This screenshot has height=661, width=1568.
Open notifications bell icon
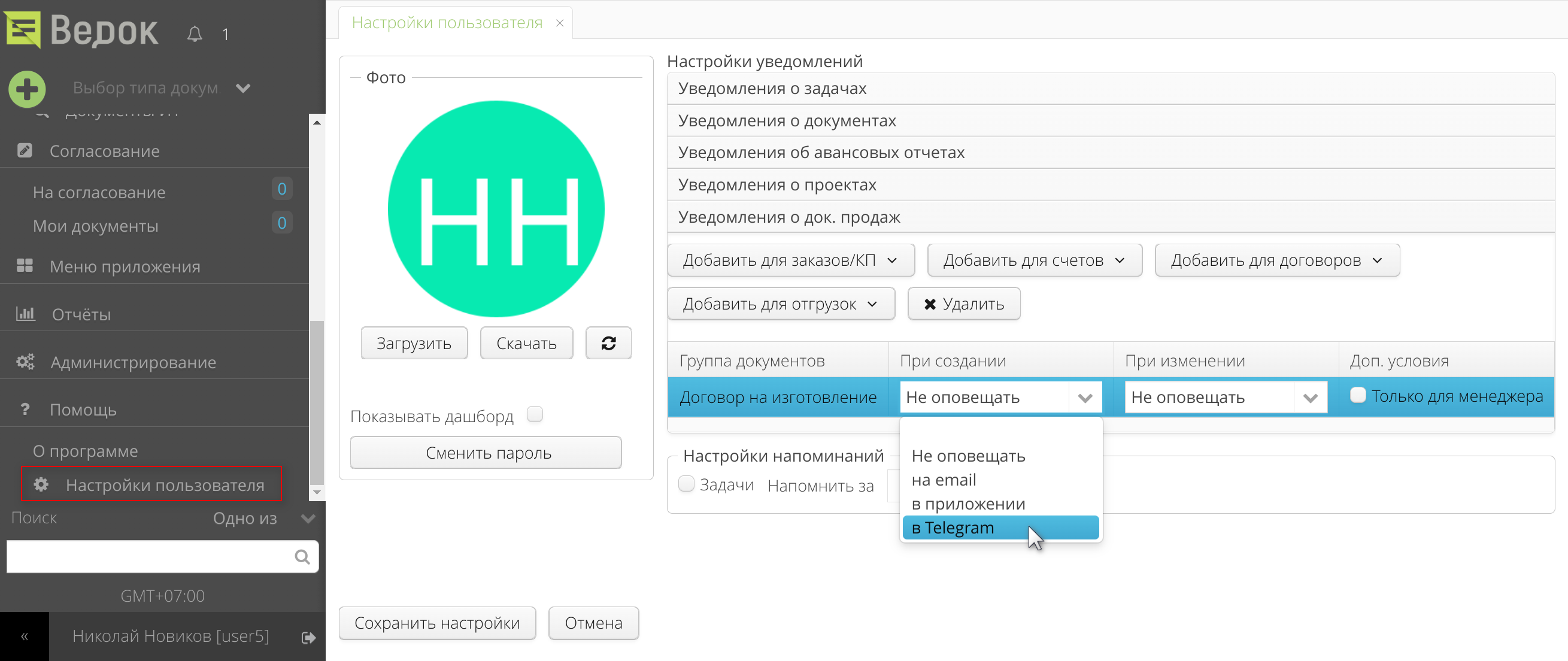point(194,34)
